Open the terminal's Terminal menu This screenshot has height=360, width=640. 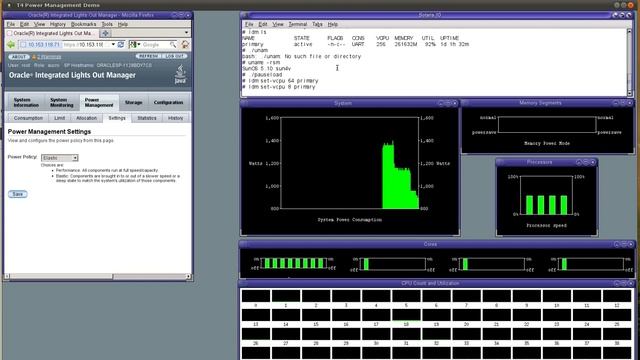298,24
